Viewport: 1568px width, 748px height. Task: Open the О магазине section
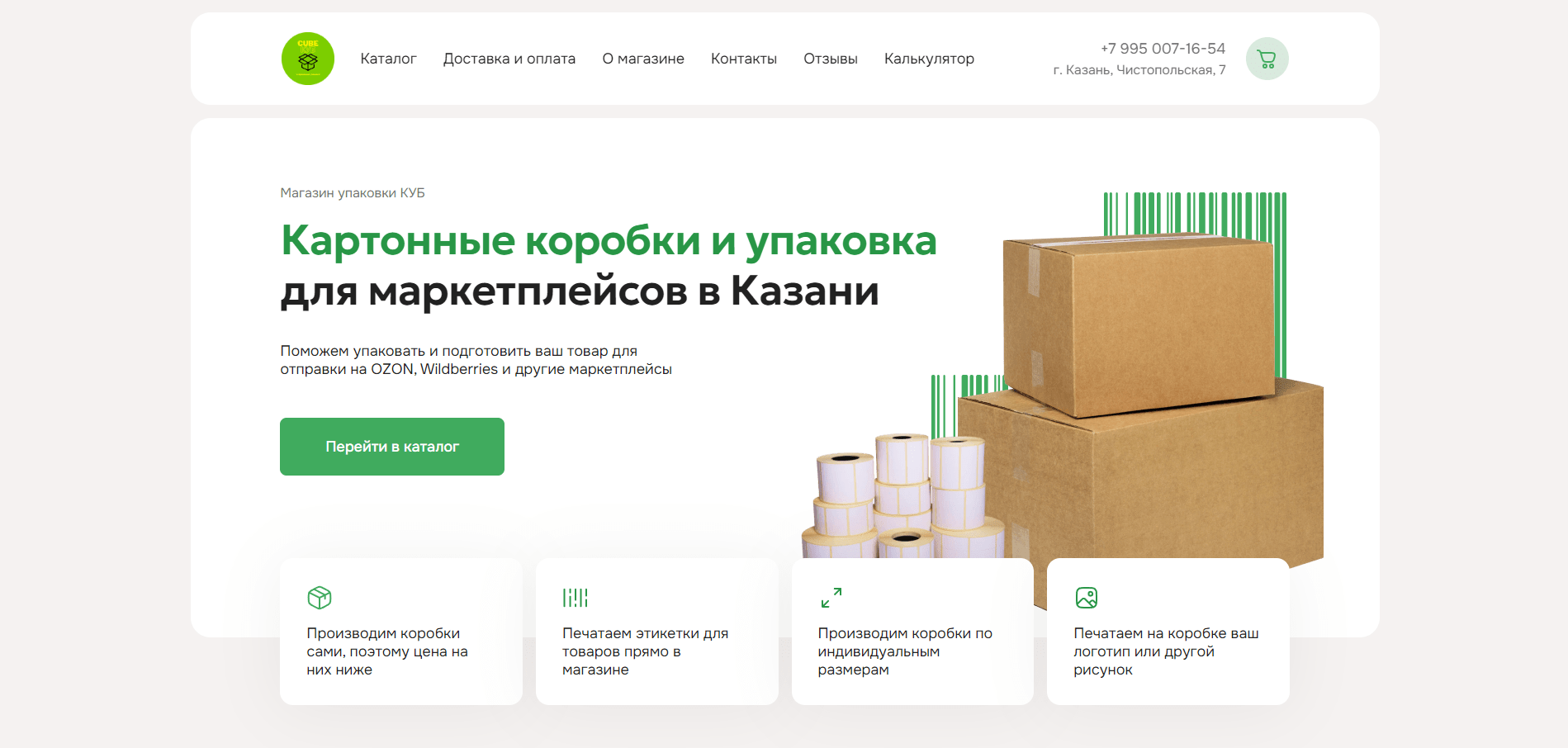pyautogui.click(x=642, y=59)
